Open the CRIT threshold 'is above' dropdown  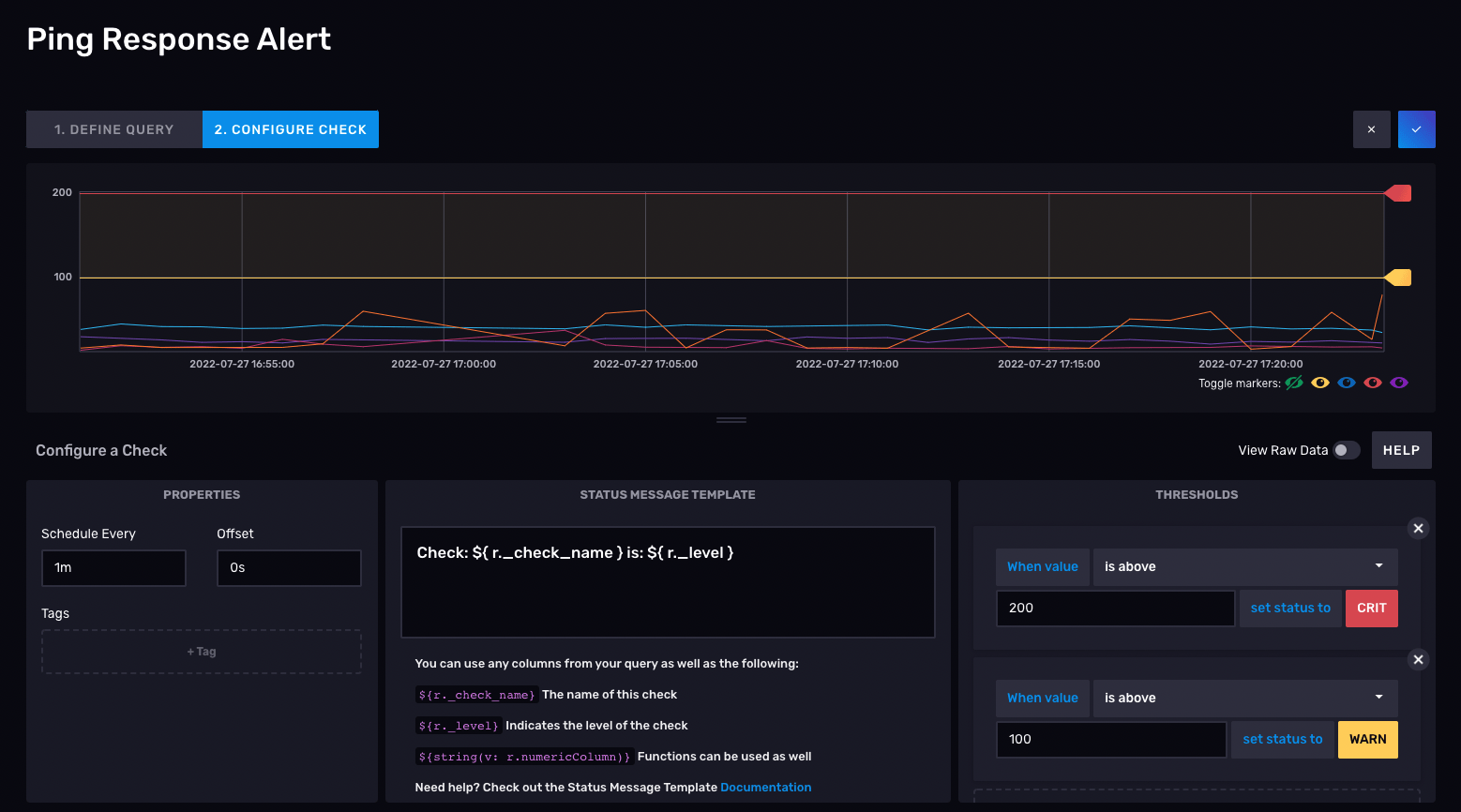pyautogui.click(x=1245, y=566)
